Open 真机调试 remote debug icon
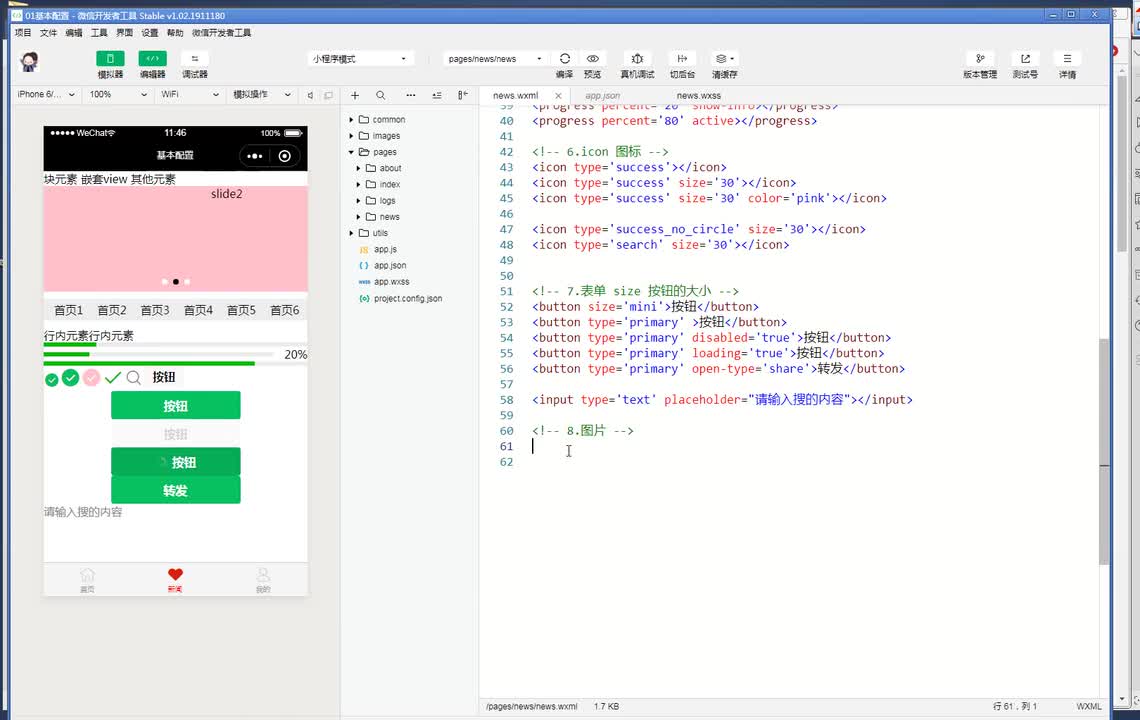 (637, 59)
